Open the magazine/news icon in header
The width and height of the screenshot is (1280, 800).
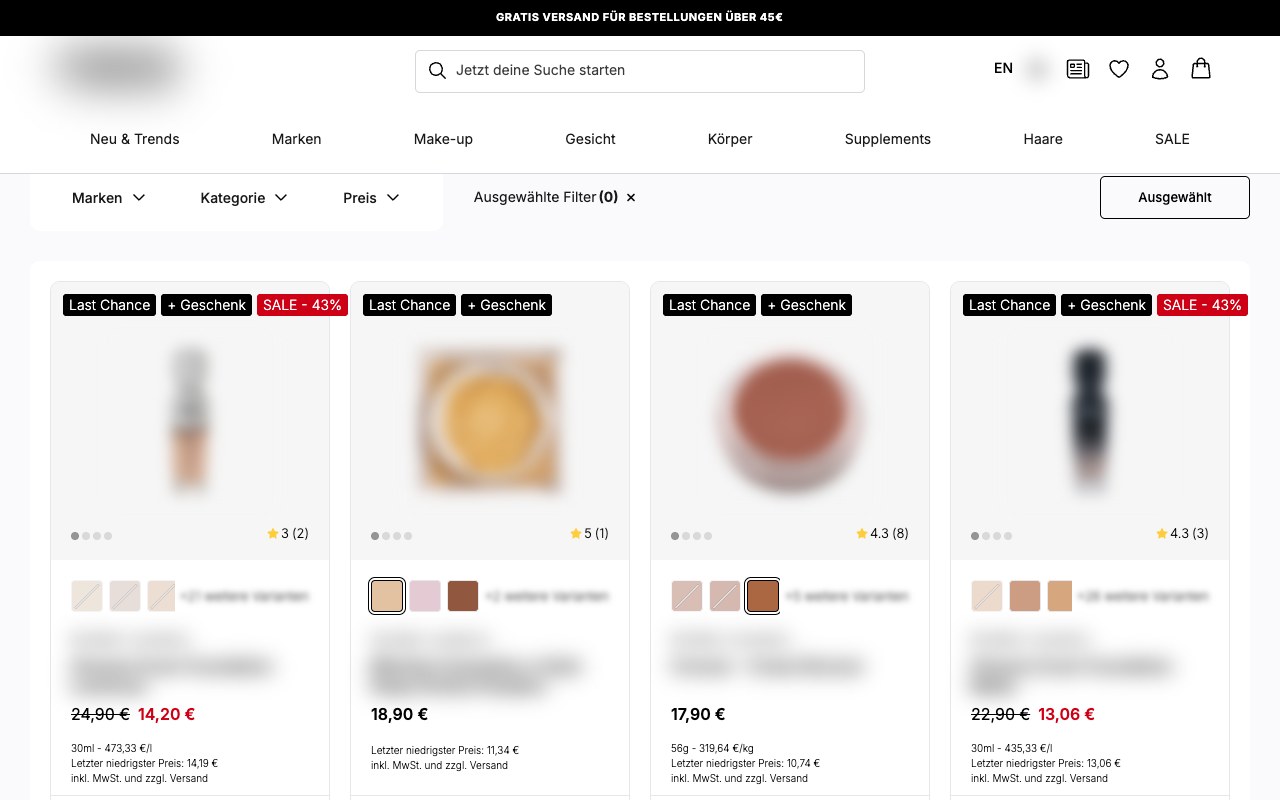(1078, 69)
